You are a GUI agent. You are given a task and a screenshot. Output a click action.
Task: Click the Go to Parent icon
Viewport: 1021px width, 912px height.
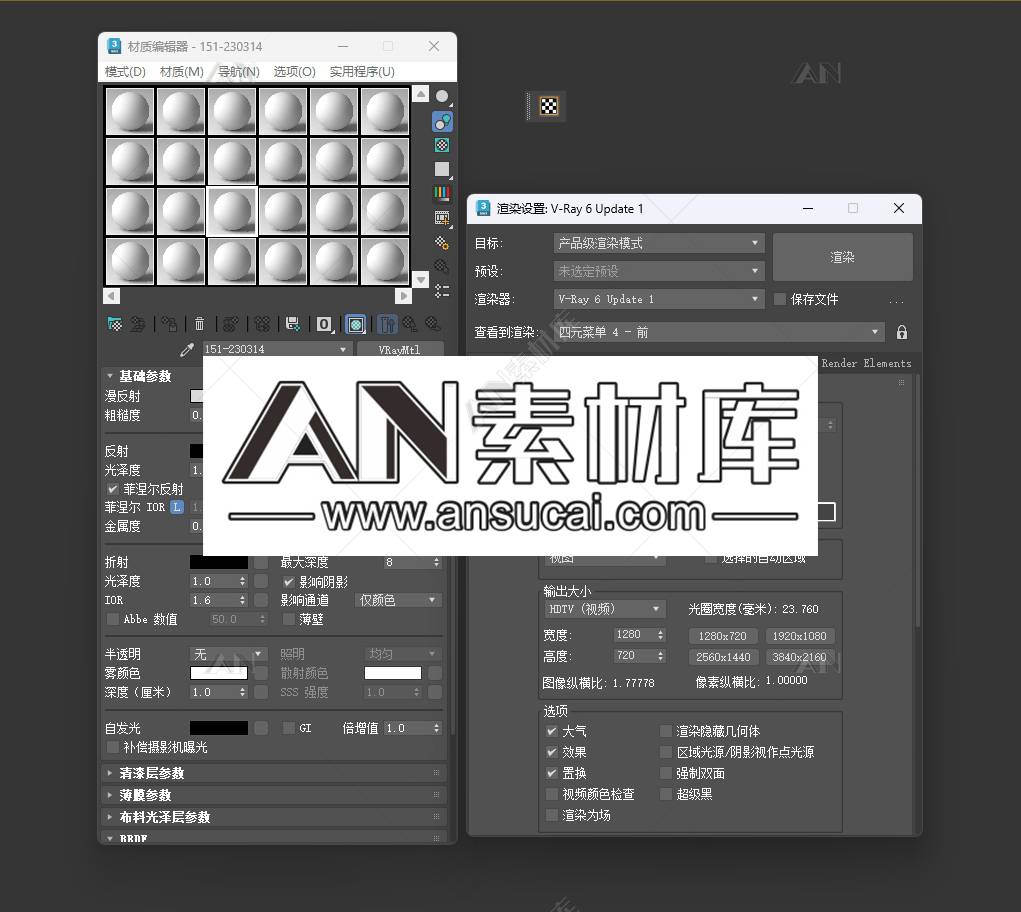[410, 324]
